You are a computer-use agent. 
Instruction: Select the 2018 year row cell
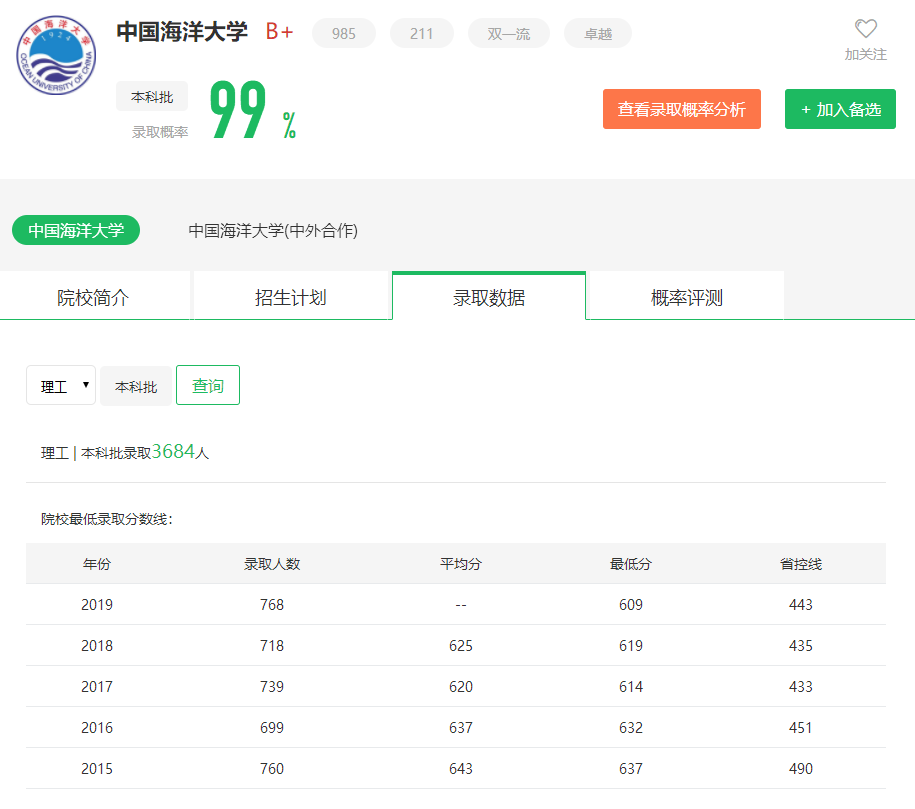pyautogui.click(x=97, y=646)
